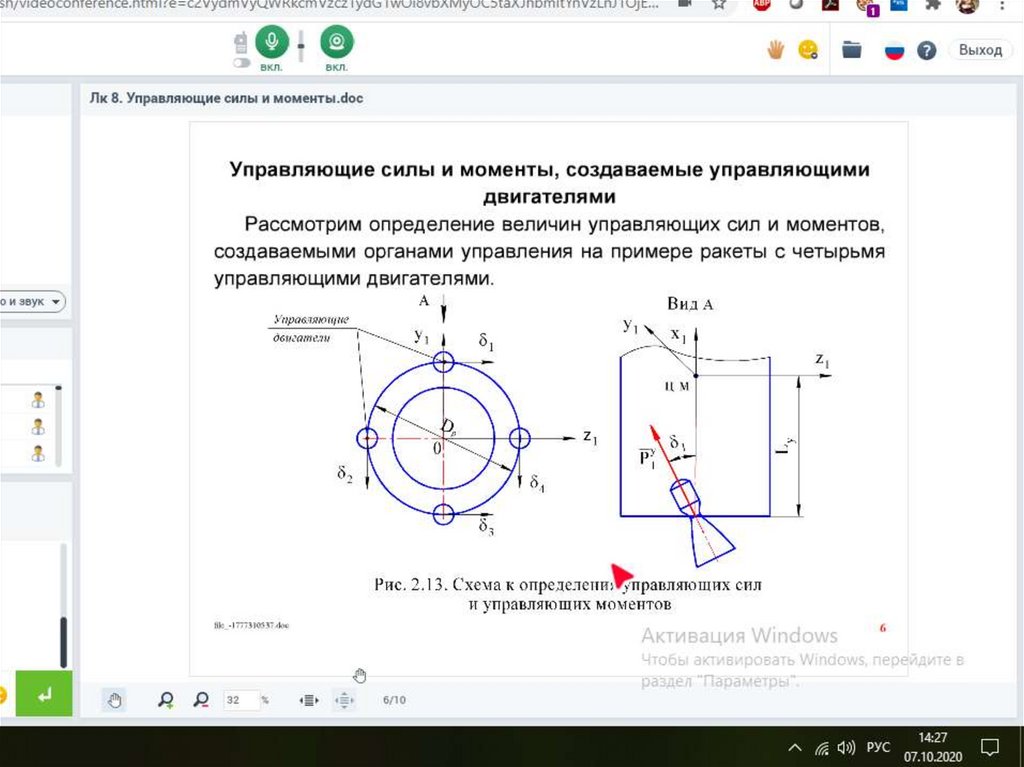Screen dimensions: 1024x767
Task: Fit whole page in the viewer
Action: pyautogui.click(x=344, y=700)
